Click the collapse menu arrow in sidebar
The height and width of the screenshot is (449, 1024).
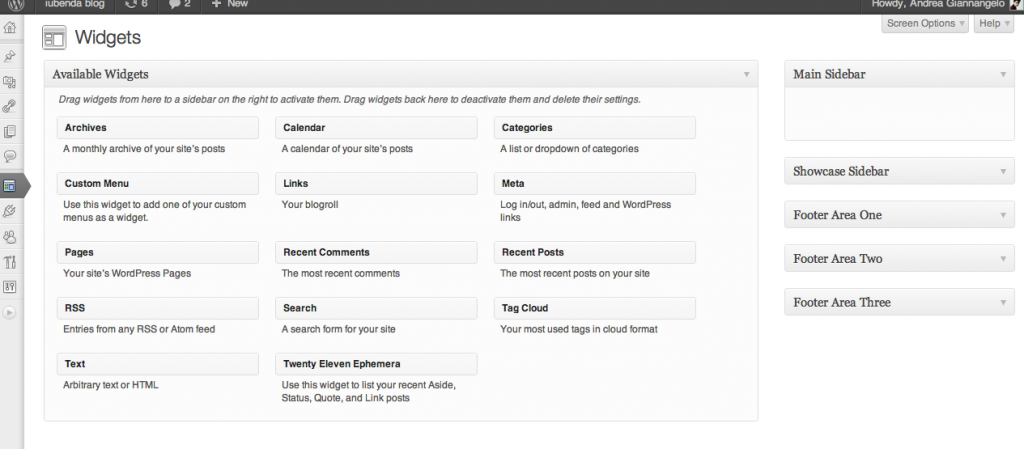point(10,312)
